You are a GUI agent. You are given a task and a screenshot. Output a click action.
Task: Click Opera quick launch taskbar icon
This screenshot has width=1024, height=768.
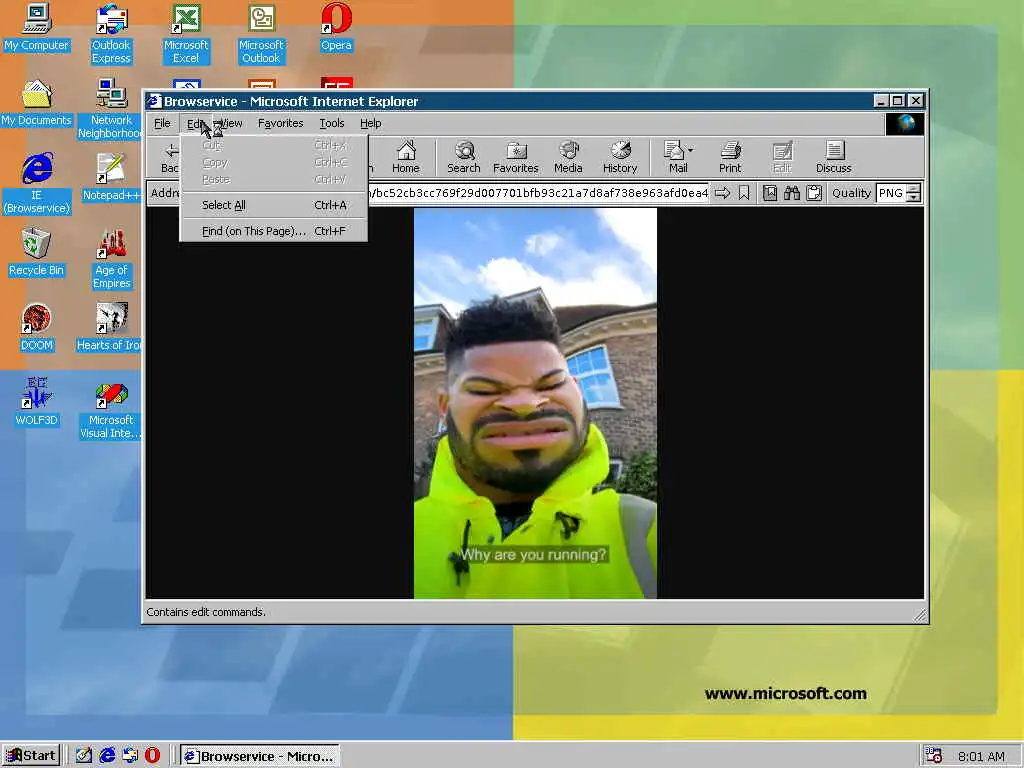tap(152, 756)
